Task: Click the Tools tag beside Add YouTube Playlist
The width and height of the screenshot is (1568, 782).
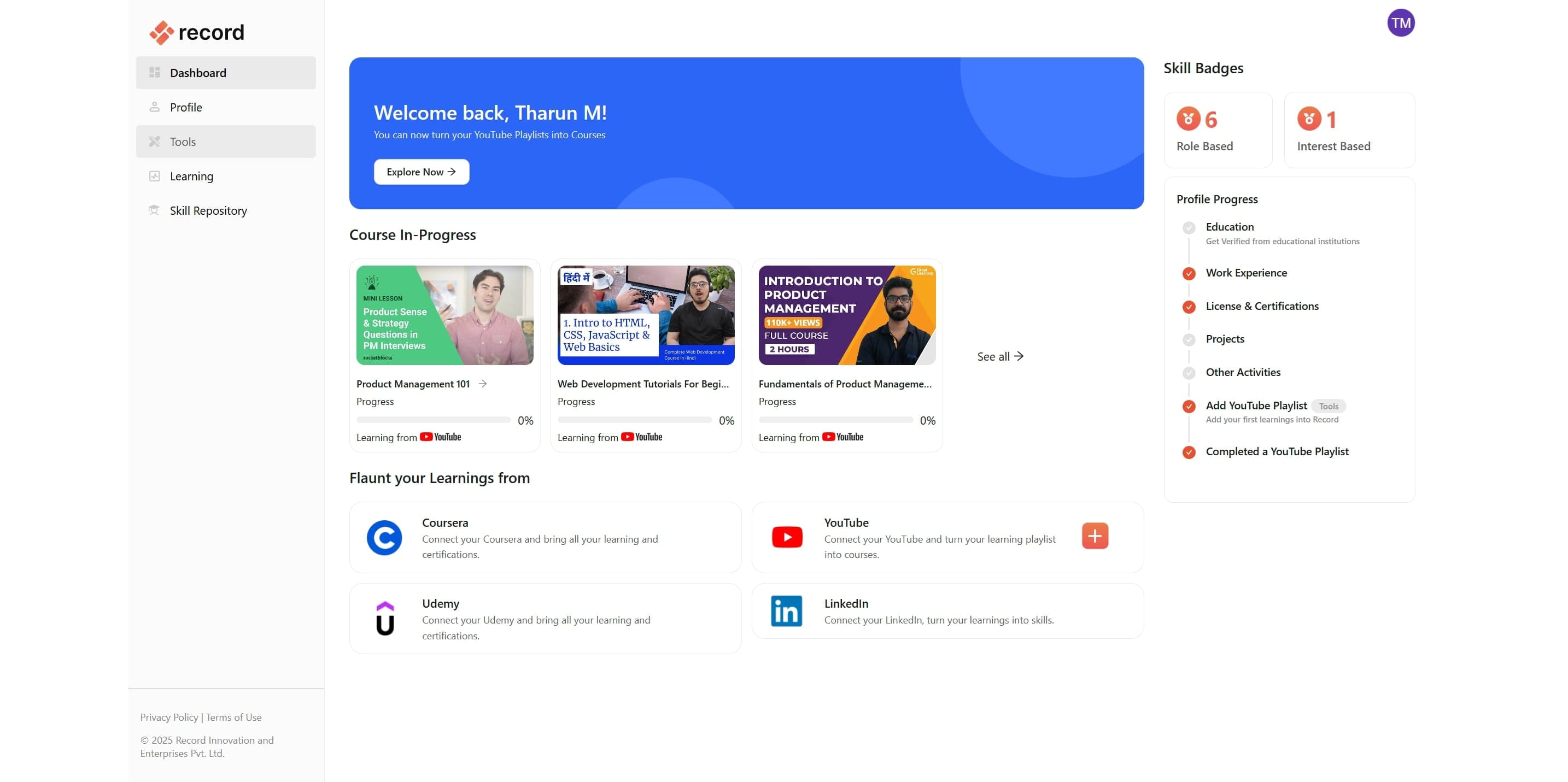Action: 1329,407
